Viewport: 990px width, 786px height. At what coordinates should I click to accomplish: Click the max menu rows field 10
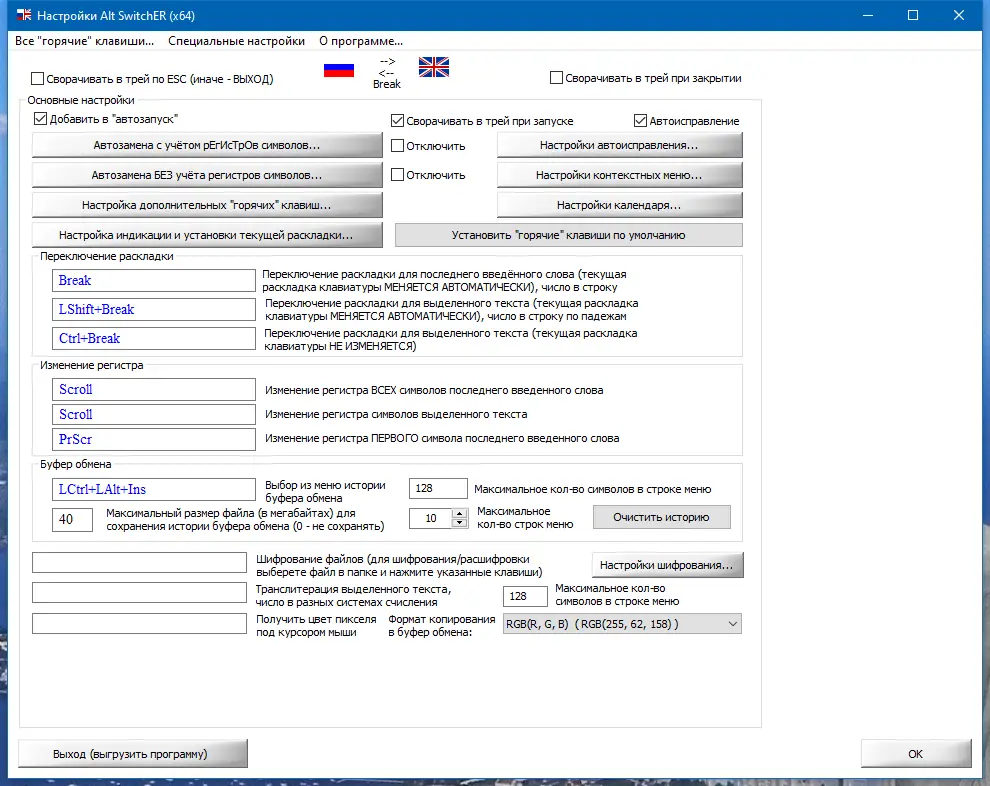coord(431,518)
